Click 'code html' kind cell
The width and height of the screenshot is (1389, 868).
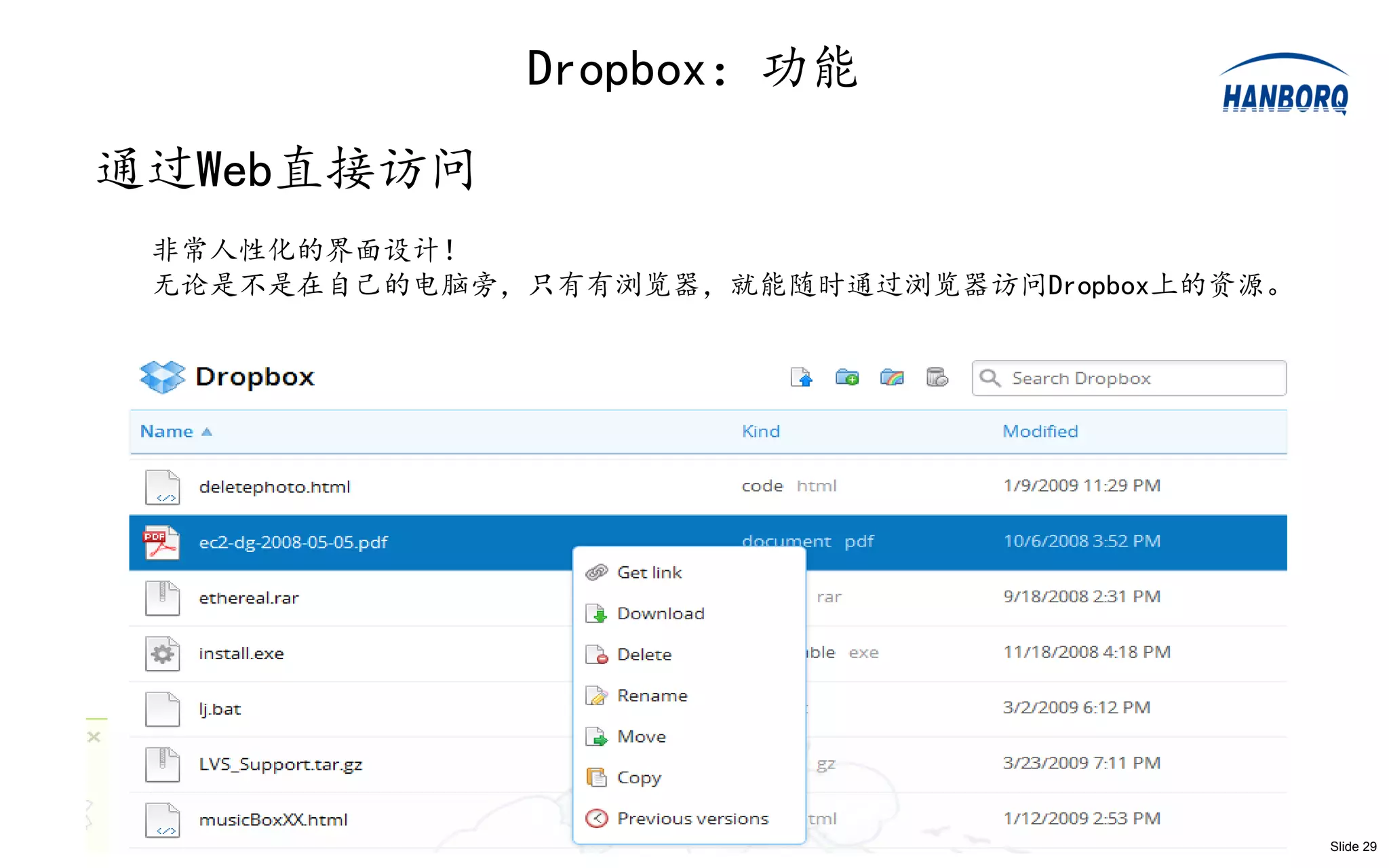(x=789, y=486)
